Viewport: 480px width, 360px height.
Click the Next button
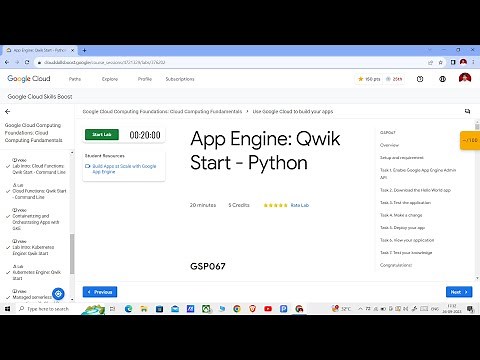point(459,292)
